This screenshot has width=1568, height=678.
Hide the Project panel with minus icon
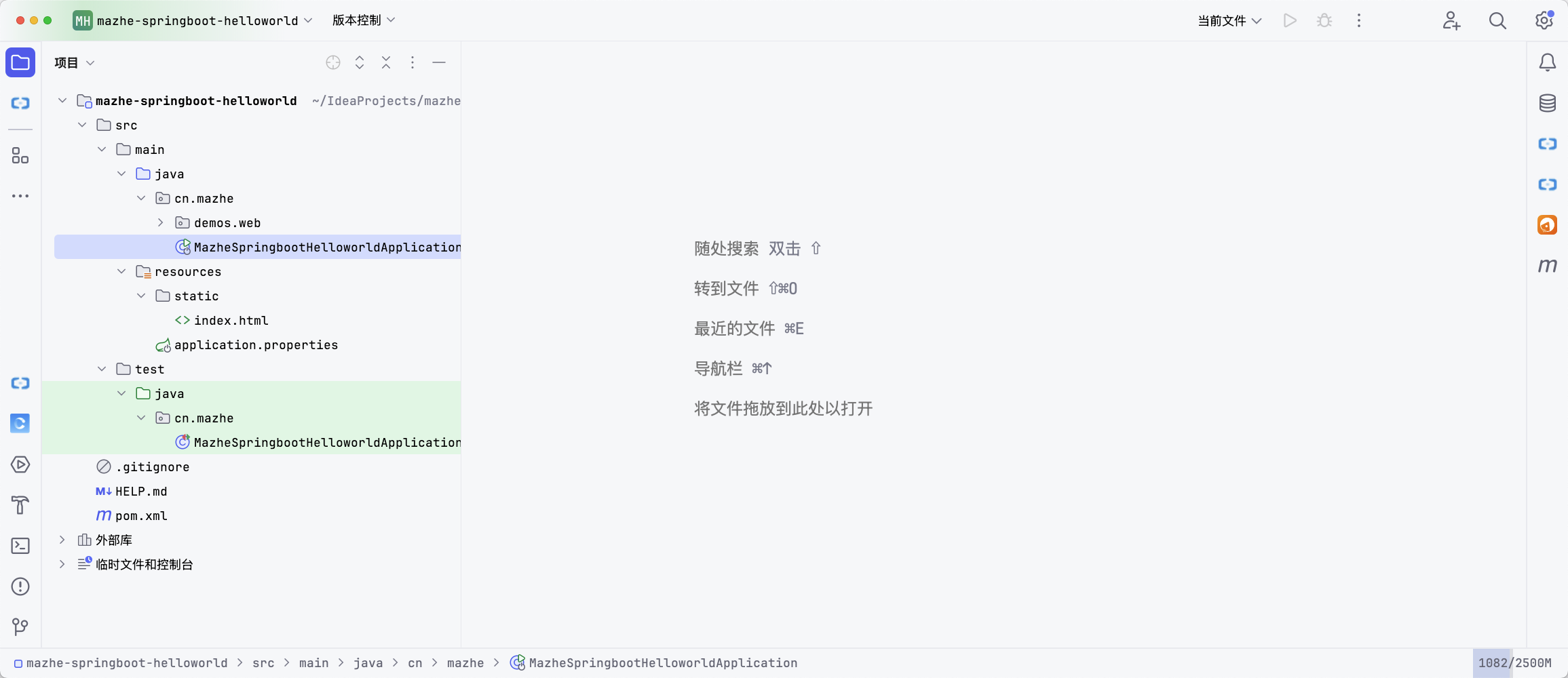(439, 62)
